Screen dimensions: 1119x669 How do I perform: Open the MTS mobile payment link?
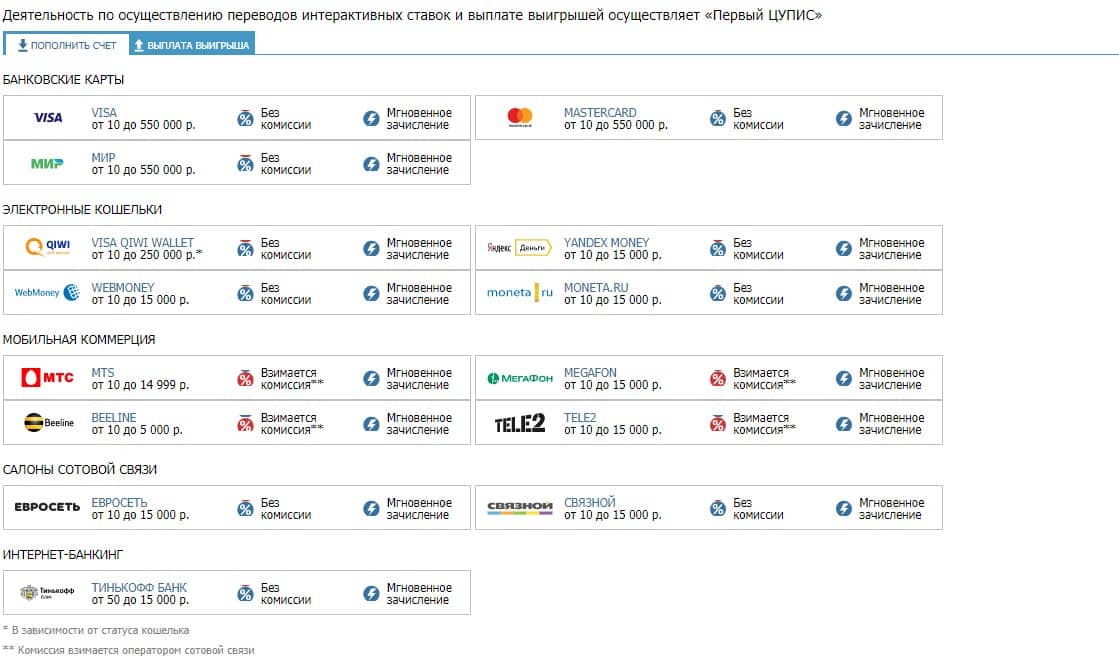click(102, 372)
